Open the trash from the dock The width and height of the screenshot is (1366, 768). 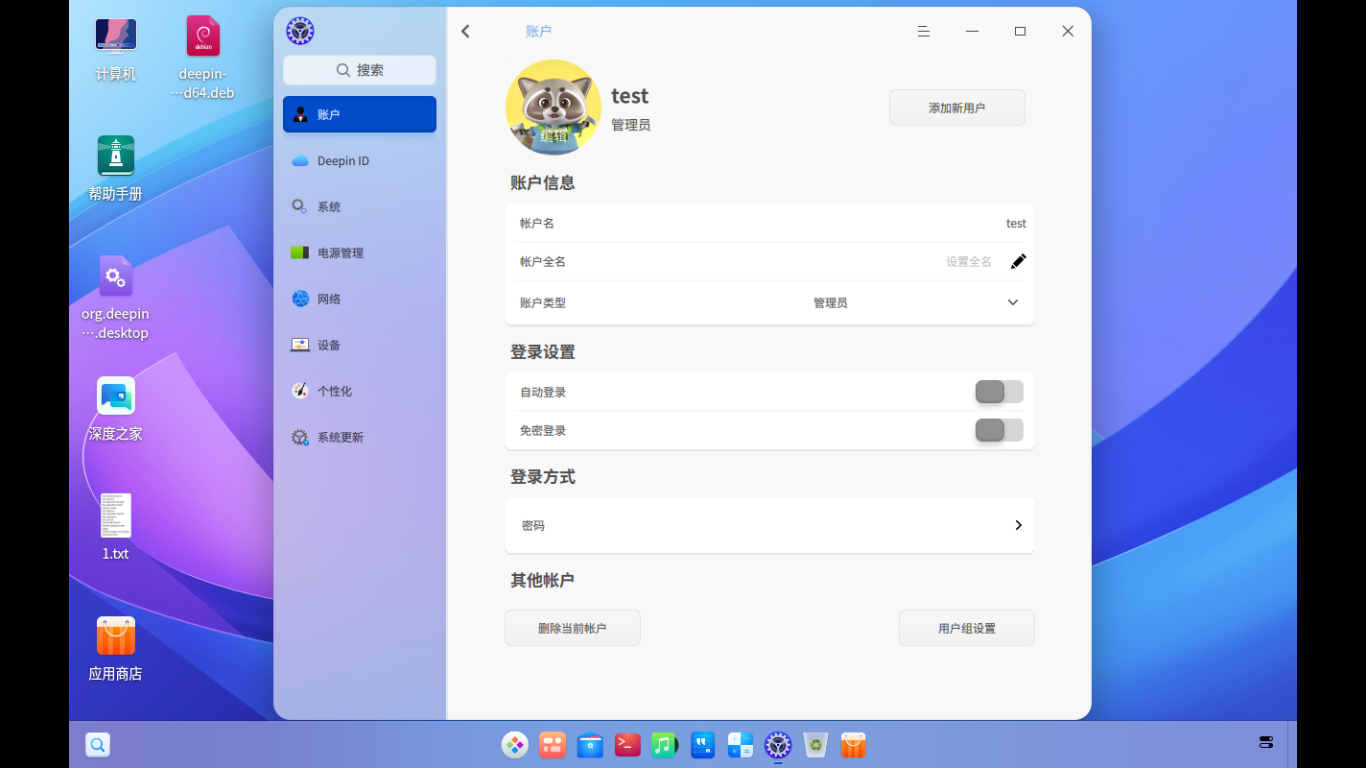[816, 744]
